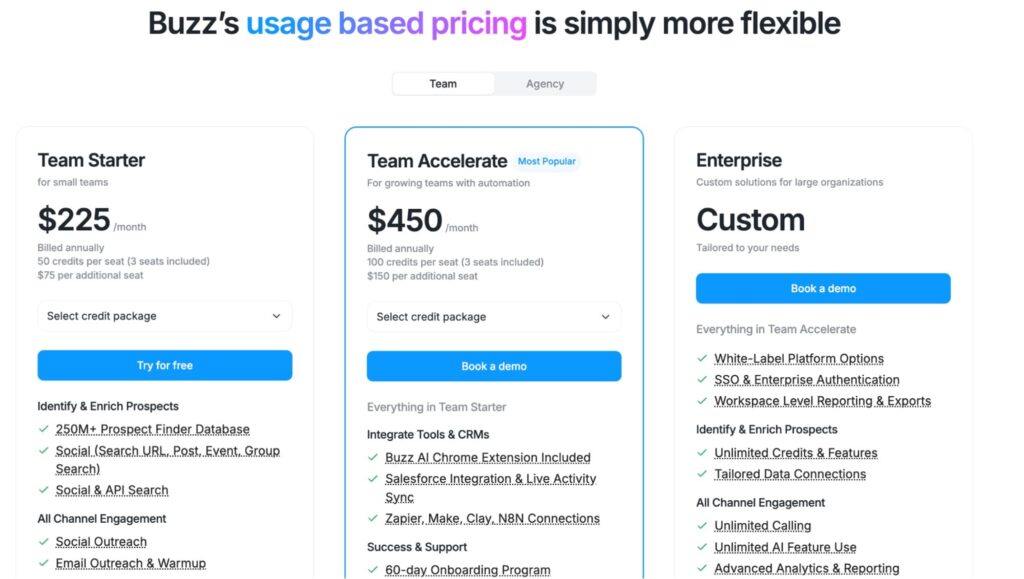The height and width of the screenshot is (579, 1024).
Task: Click the Email Outreach & Warmup link
Action: click(130, 563)
